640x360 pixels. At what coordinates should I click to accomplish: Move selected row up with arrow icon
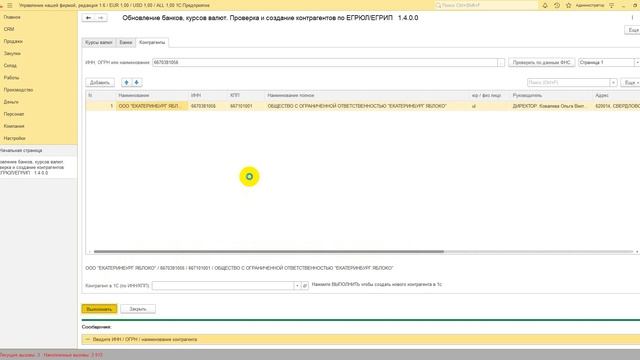point(127,82)
